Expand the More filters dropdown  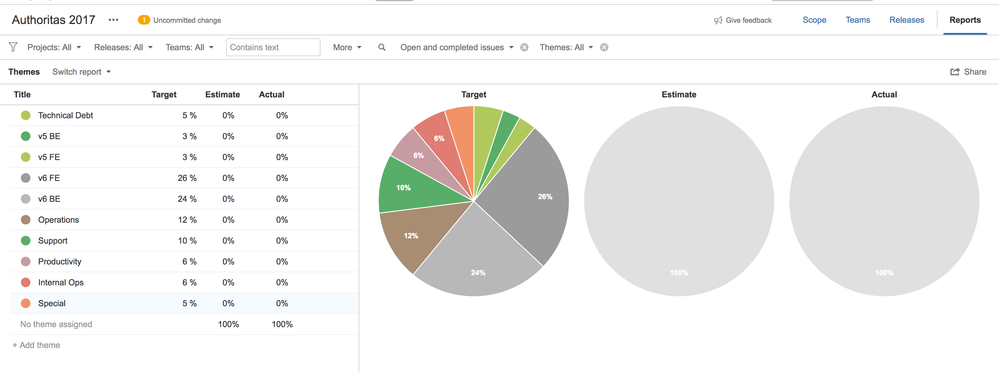tap(347, 47)
